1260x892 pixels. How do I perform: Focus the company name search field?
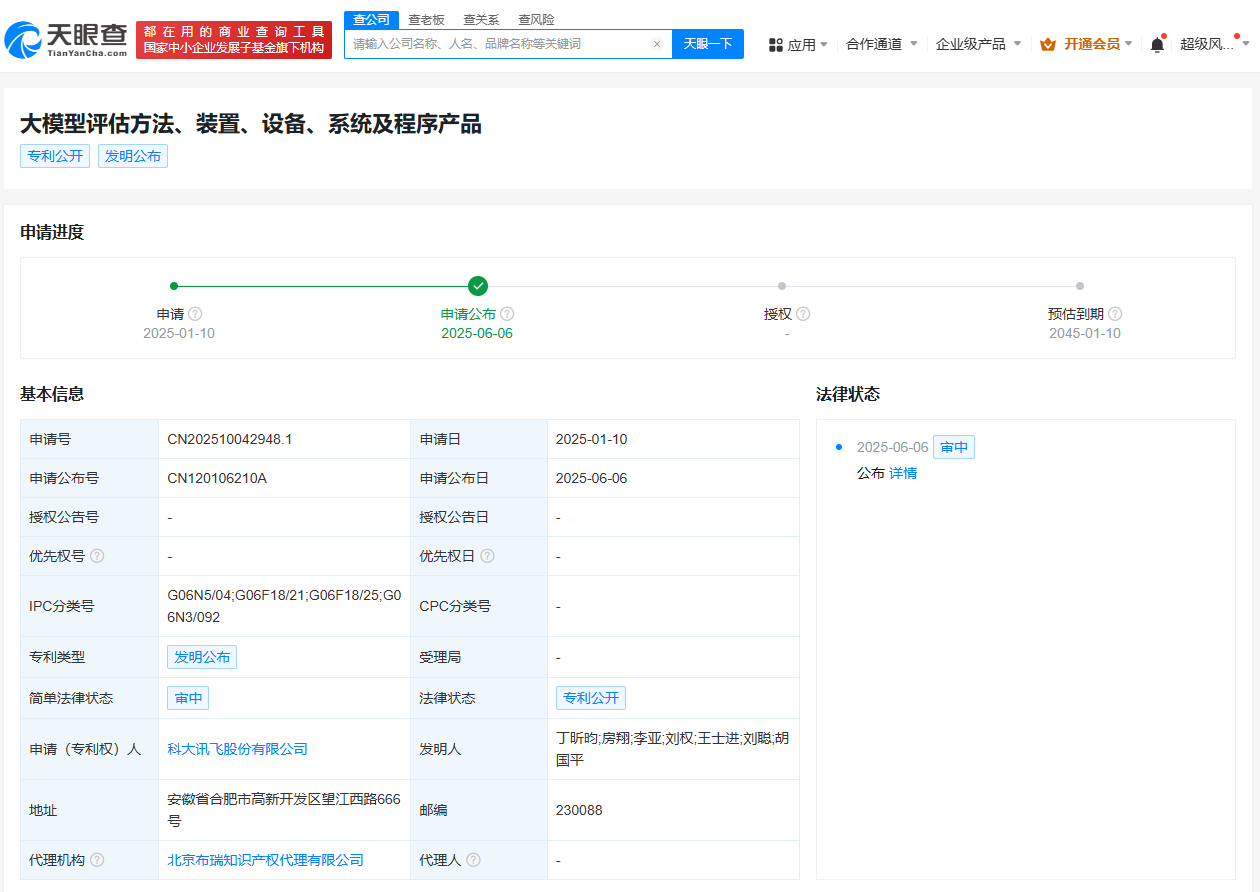pyautogui.click(x=500, y=44)
